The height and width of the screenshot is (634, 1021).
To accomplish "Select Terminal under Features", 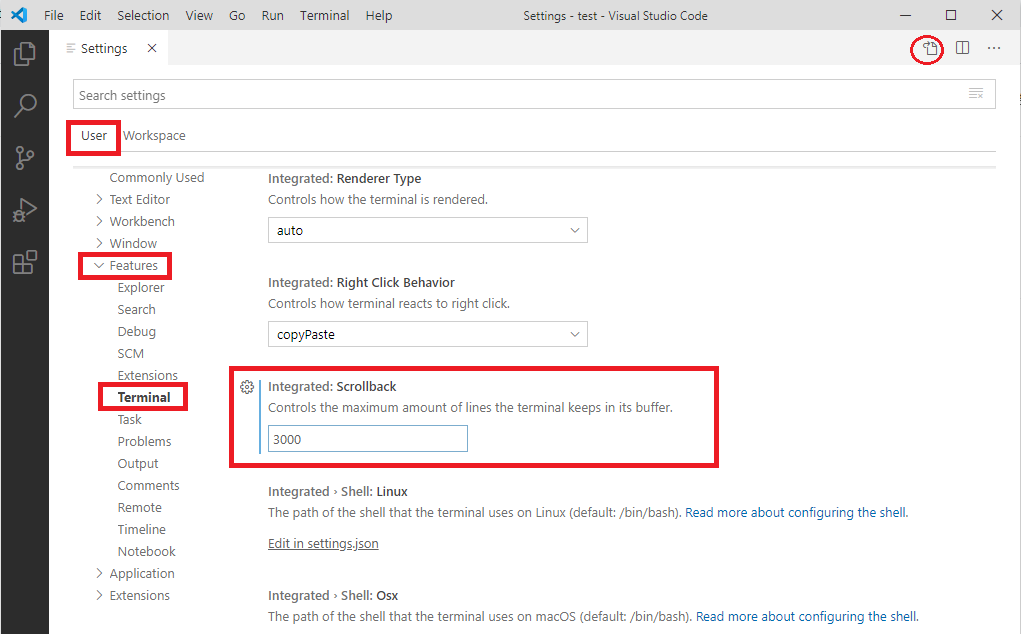I will 144,398.
